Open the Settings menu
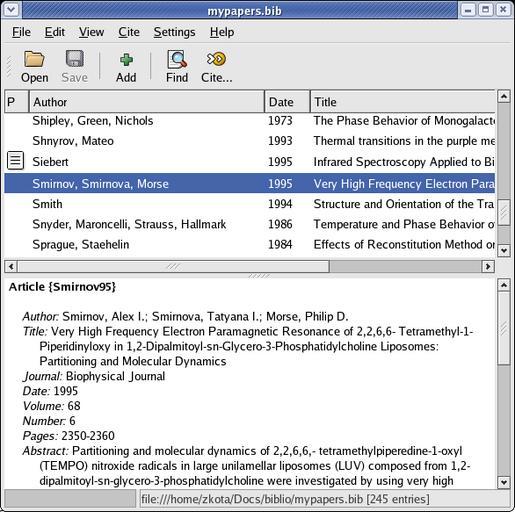Viewport: 515px width, 512px height. pyautogui.click(x=174, y=32)
